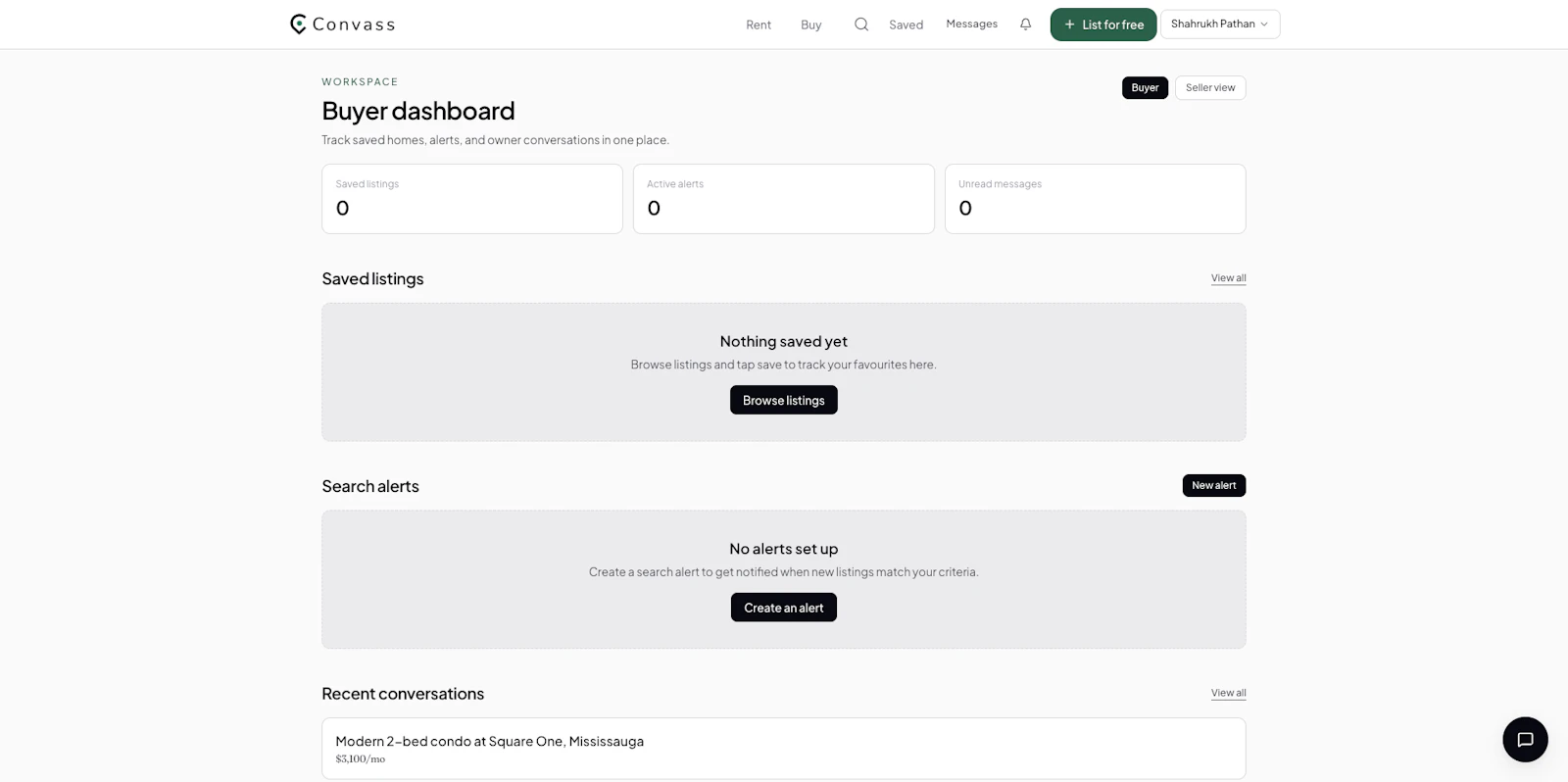Switch to Buyer view
Screen dimensions: 1568x782
[1145, 87]
